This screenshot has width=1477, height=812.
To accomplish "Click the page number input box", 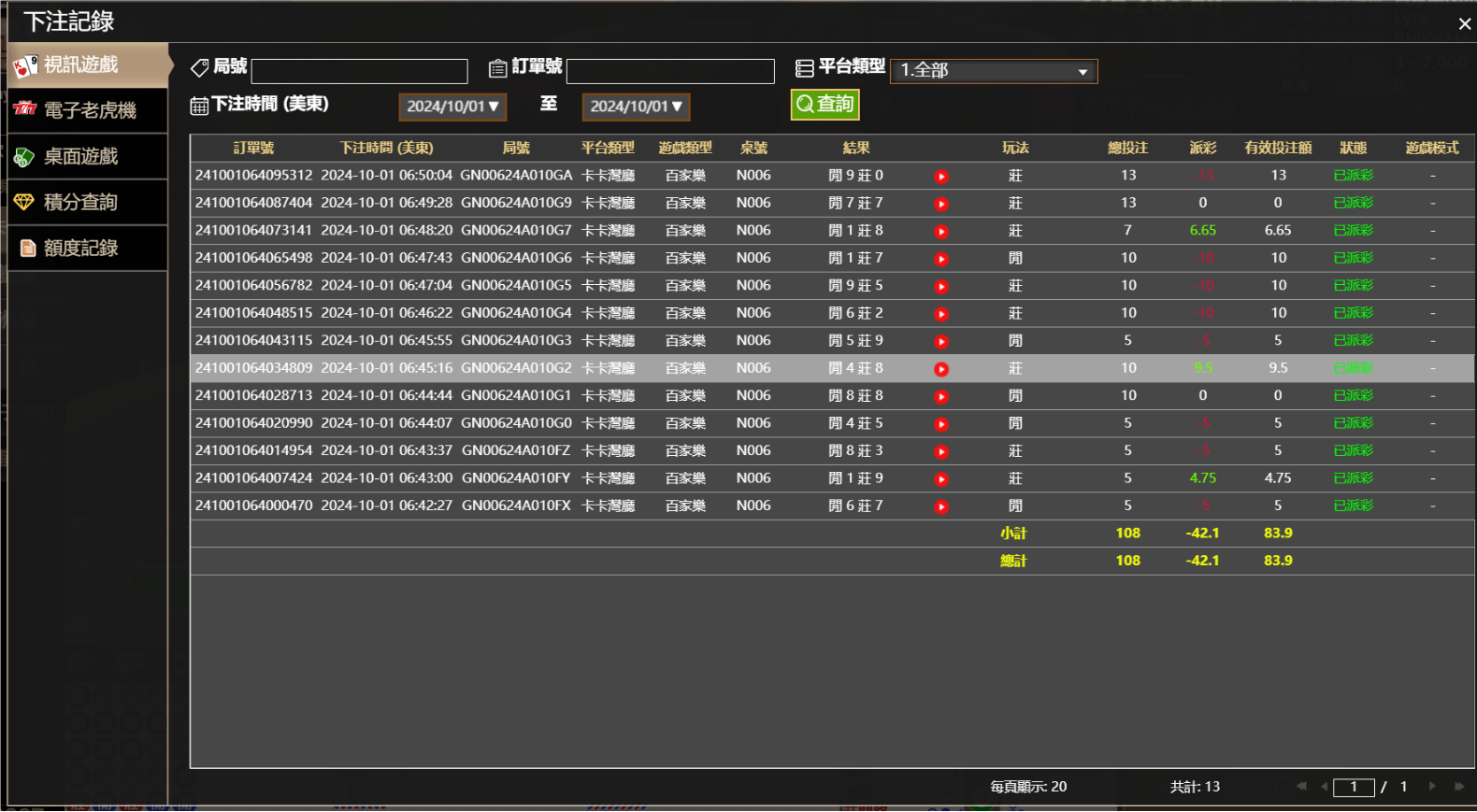I will tap(1353, 788).
